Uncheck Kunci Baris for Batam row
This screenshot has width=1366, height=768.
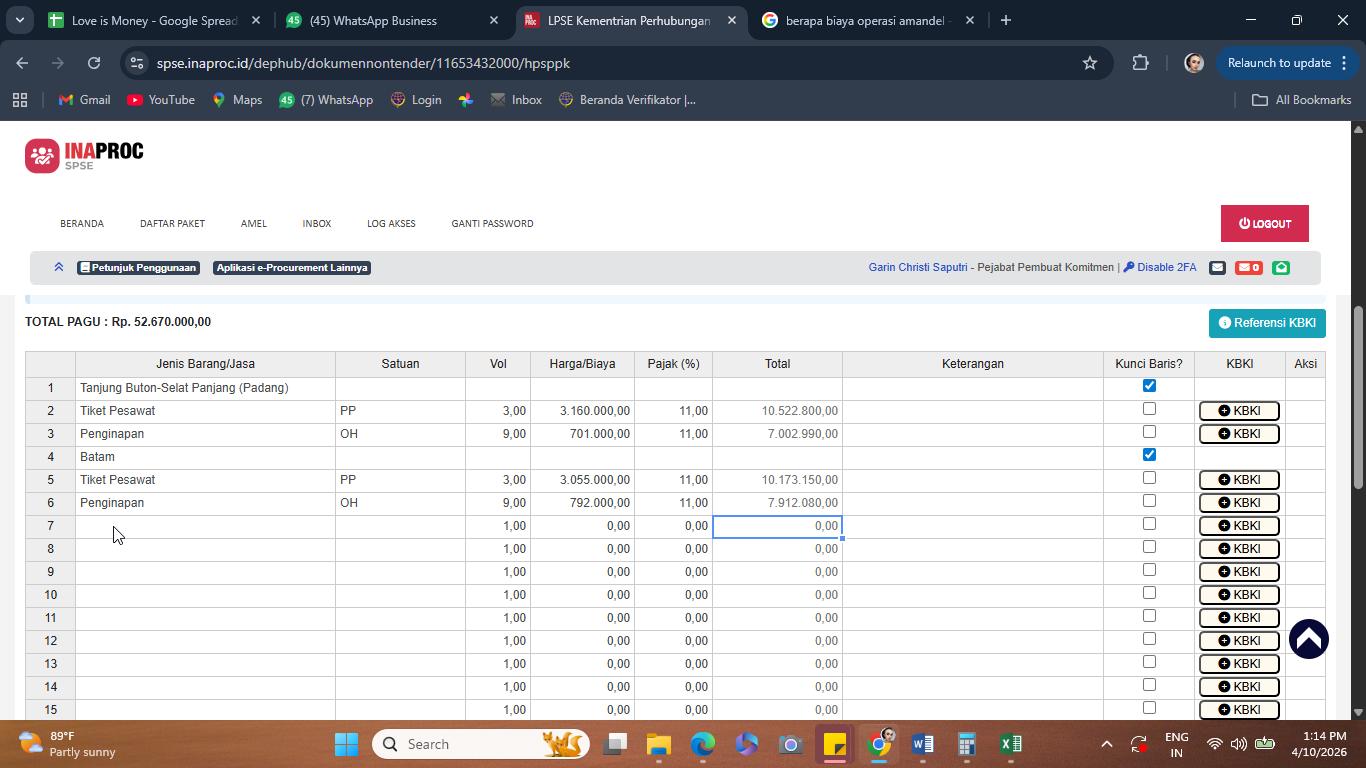[1149, 455]
